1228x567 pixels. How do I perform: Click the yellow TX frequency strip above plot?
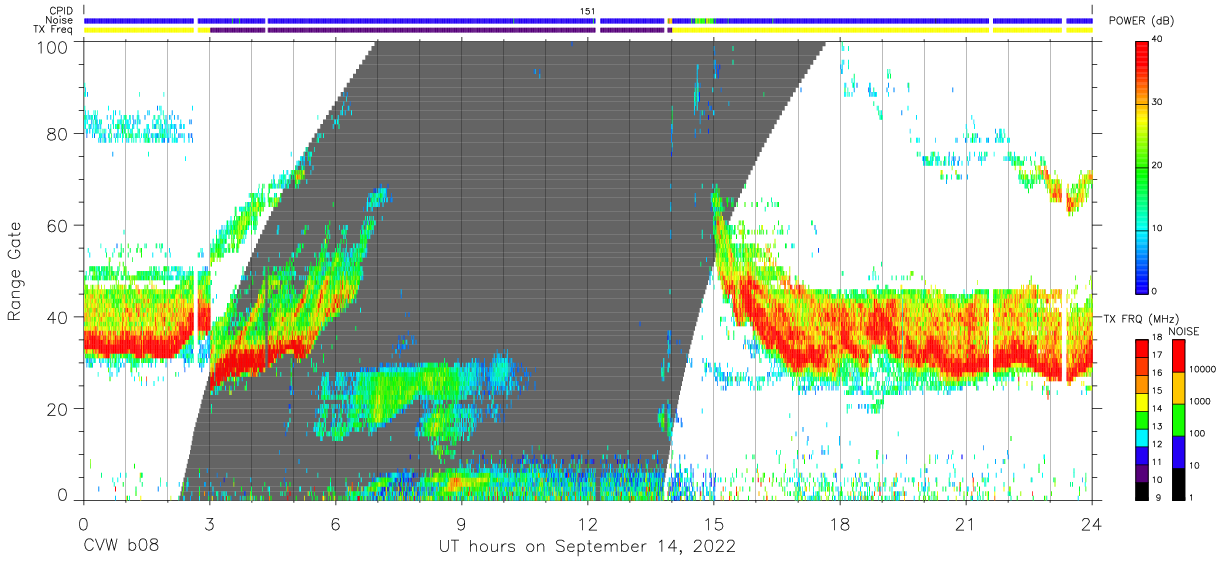pos(588,30)
